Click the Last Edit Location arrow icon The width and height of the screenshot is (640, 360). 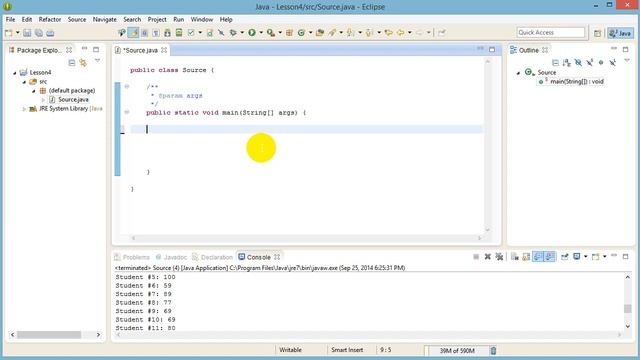click(x=388, y=33)
